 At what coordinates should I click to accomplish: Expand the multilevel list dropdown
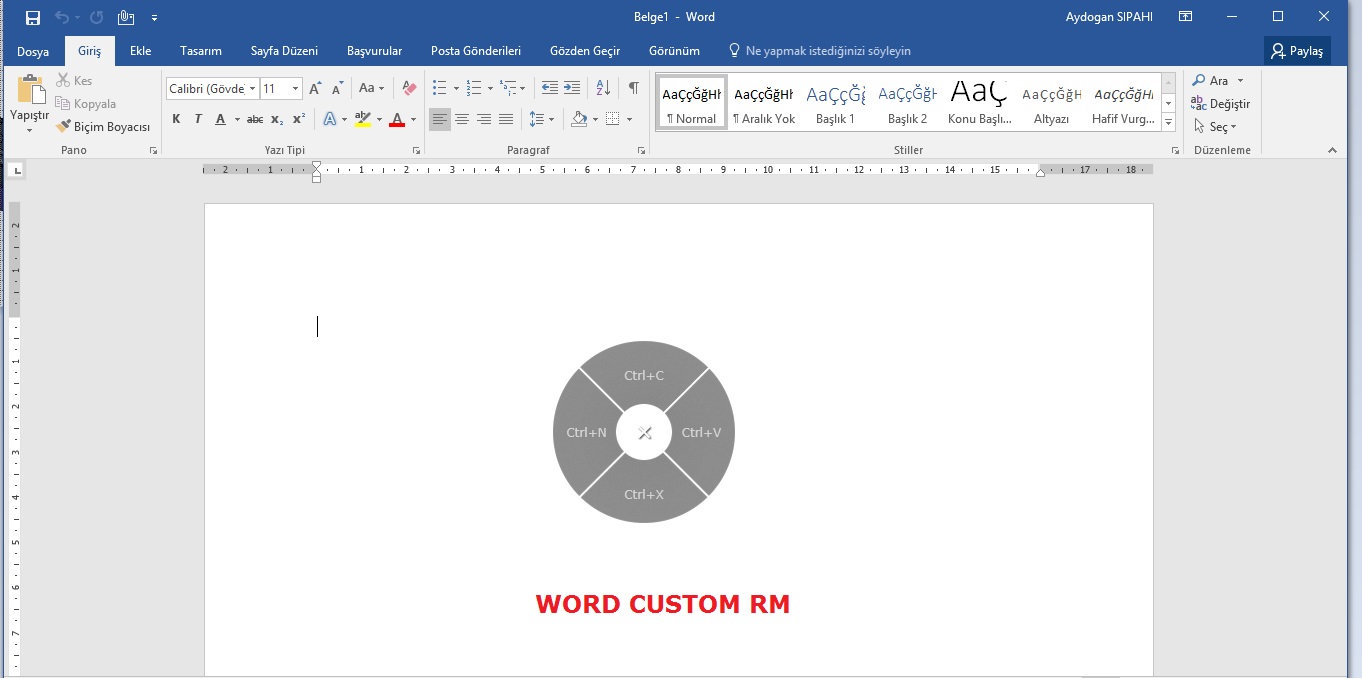pos(522,89)
